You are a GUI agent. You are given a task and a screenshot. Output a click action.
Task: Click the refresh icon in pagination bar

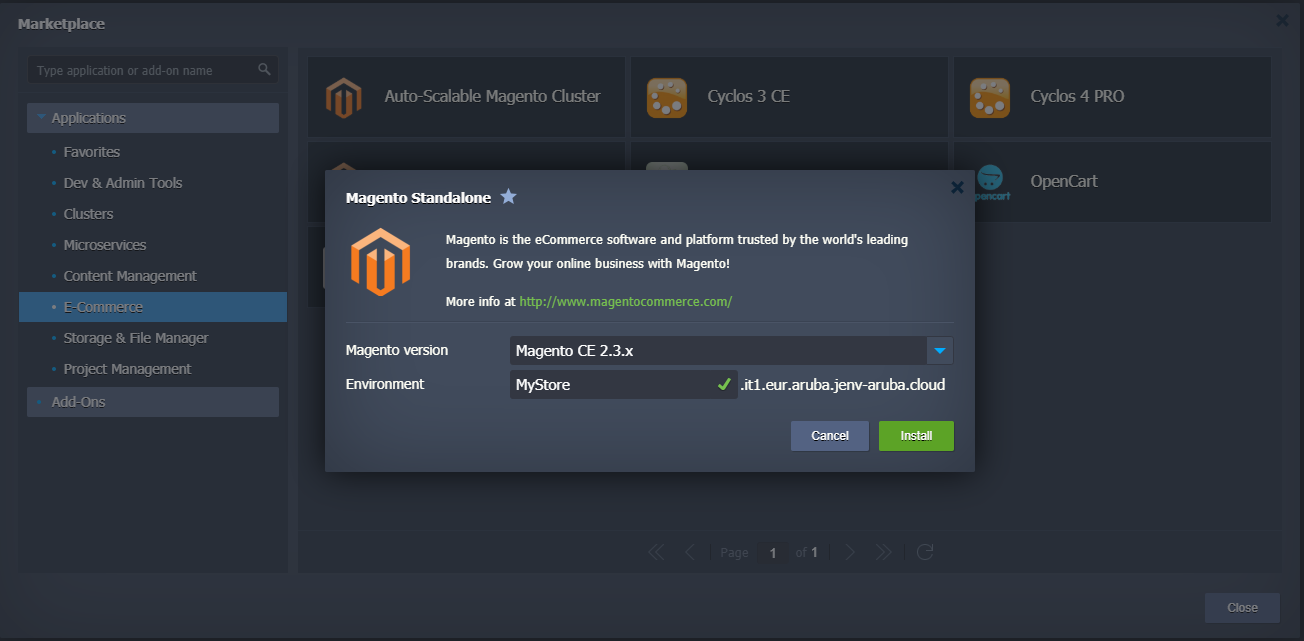[x=925, y=552]
